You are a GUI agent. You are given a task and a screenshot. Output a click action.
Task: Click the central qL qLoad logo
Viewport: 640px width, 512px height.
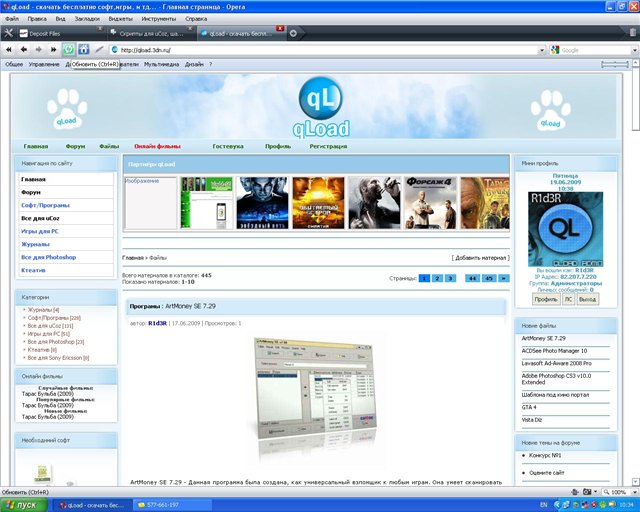click(x=321, y=107)
